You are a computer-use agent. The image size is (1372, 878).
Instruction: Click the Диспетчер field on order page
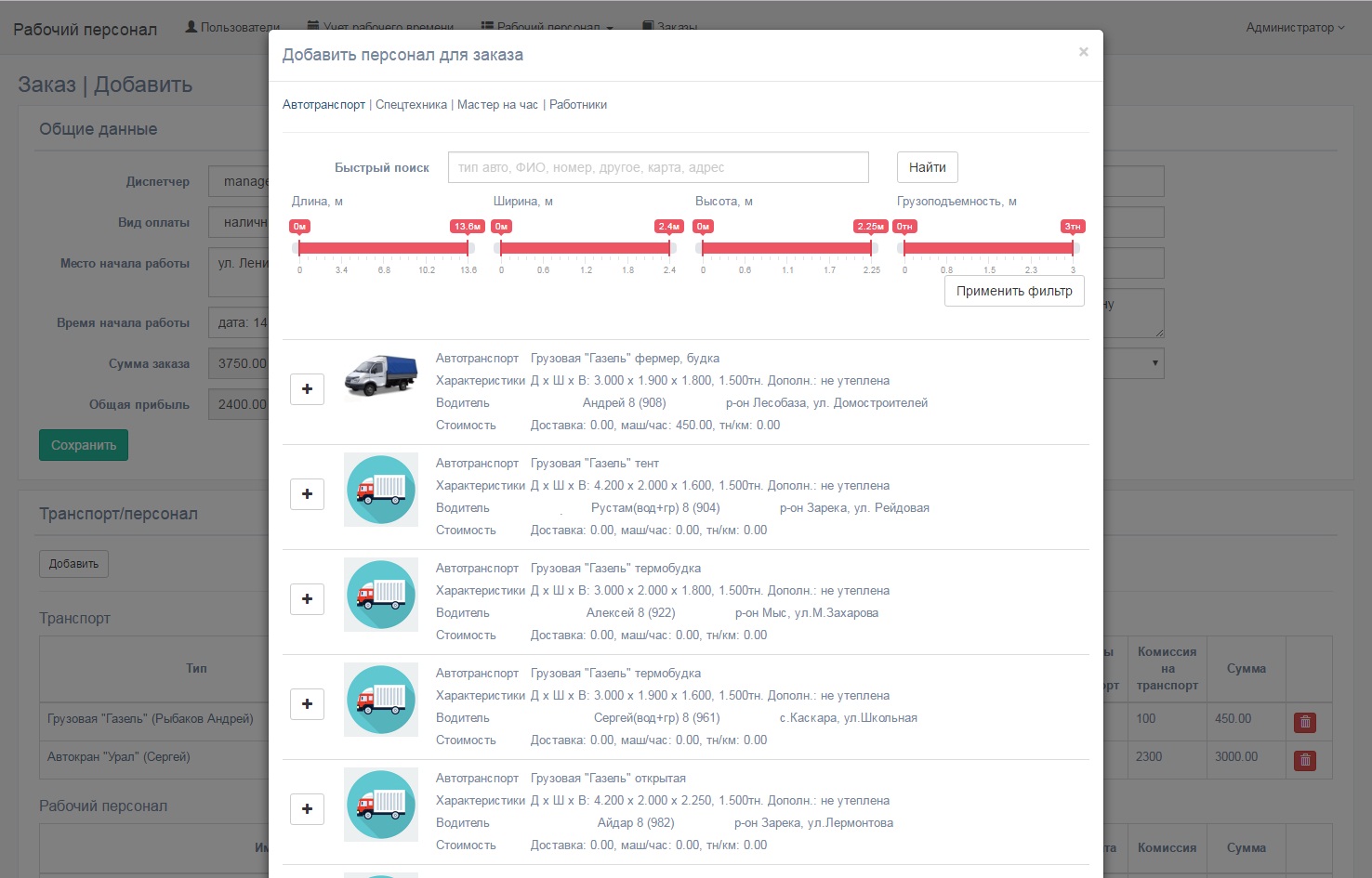coord(240,181)
